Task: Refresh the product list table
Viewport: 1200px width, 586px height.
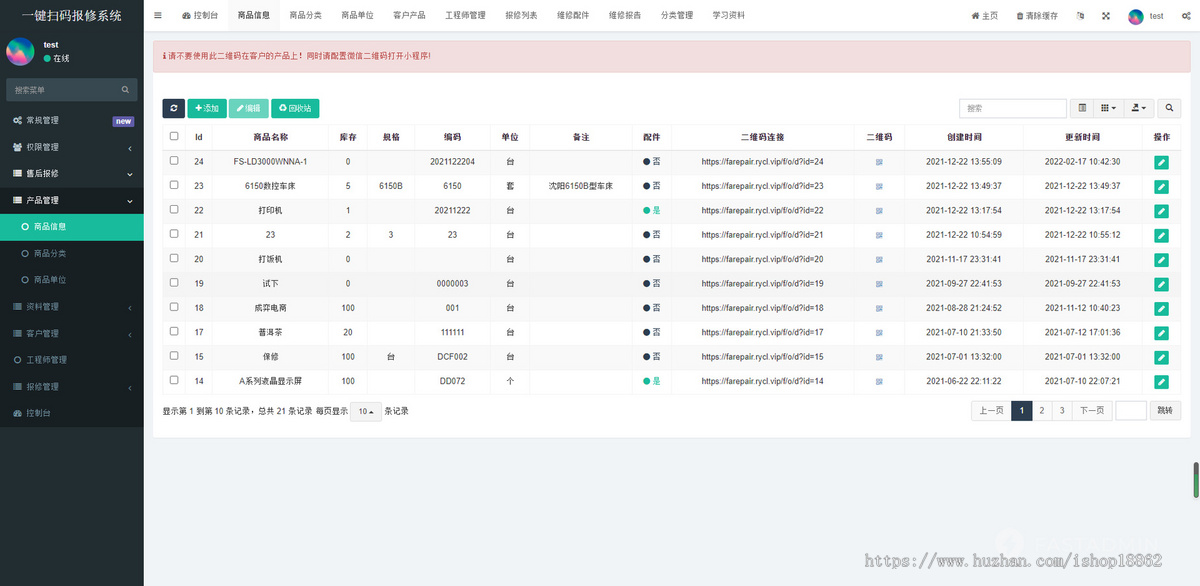Action: tap(174, 107)
